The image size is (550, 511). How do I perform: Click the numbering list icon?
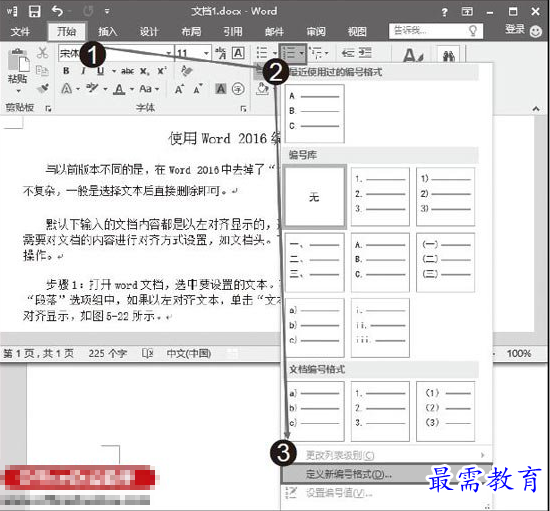point(289,53)
